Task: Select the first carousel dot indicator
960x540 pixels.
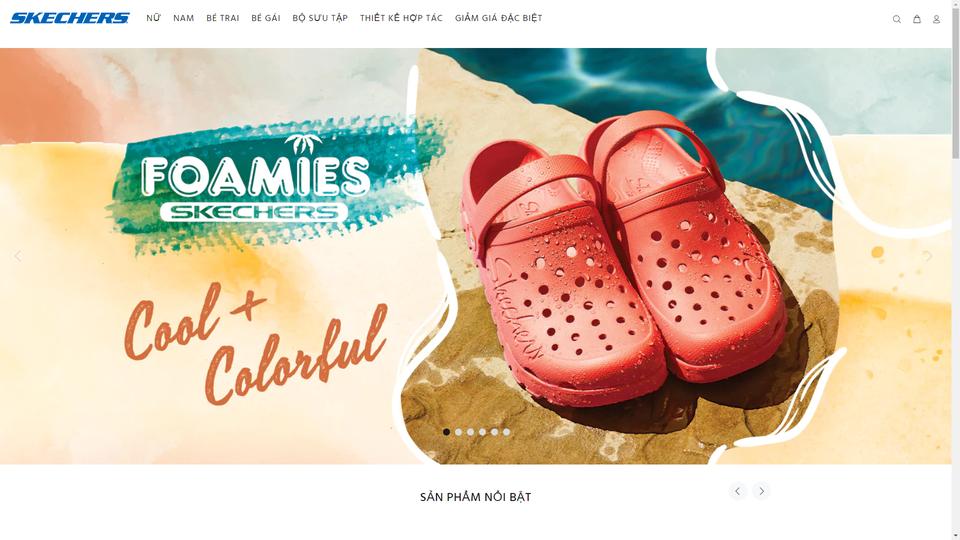Action: click(x=446, y=432)
